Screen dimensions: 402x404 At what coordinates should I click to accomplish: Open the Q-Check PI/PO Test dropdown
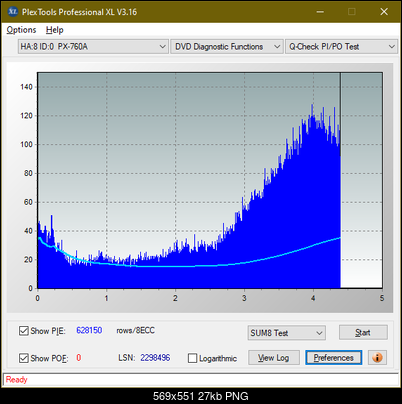341,47
